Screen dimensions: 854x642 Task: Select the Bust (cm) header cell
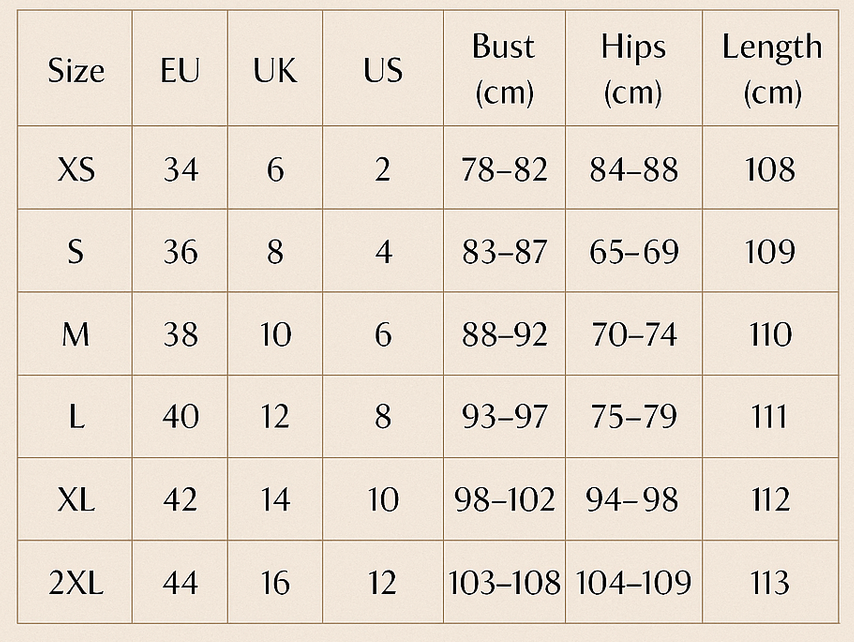(504, 69)
